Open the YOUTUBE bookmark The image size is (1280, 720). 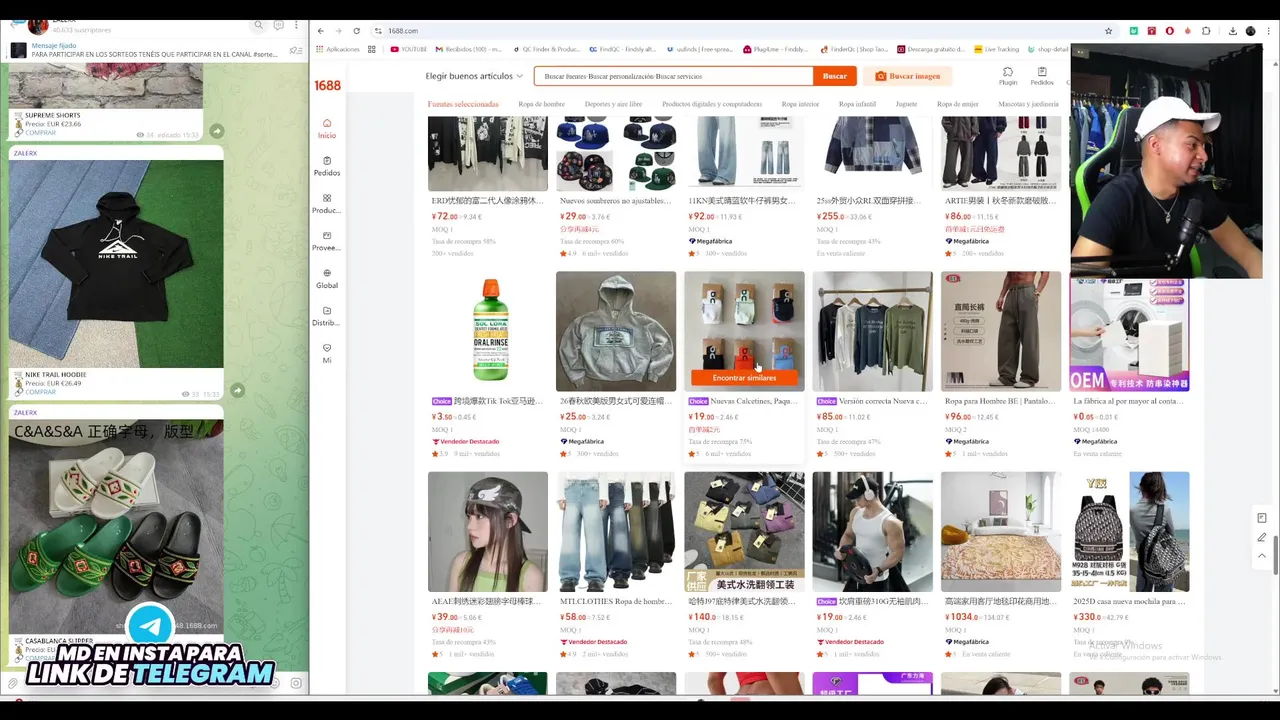click(409, 49)
